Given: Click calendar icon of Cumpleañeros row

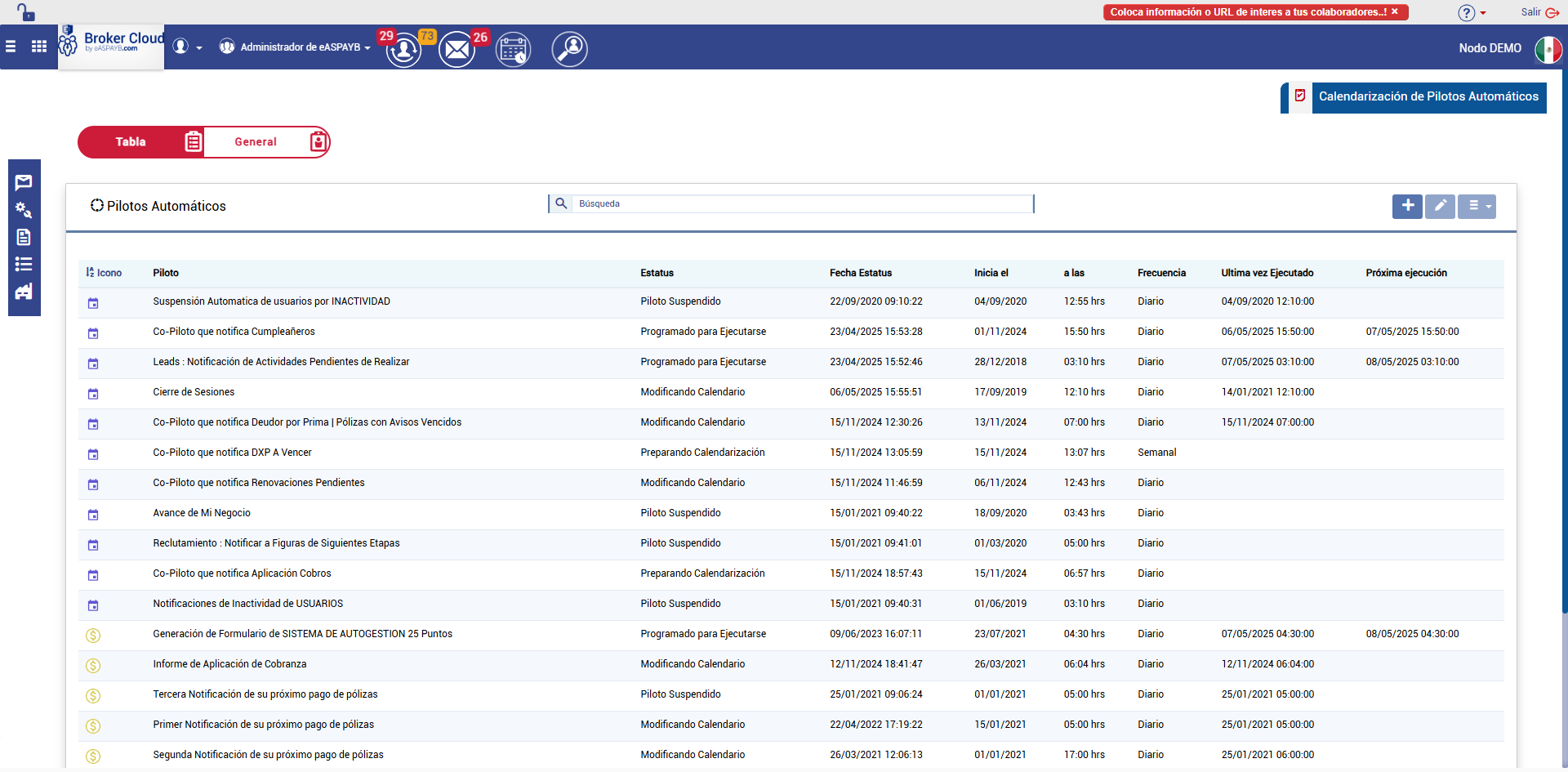Looking at the screenshot, I should pos(93,333).
